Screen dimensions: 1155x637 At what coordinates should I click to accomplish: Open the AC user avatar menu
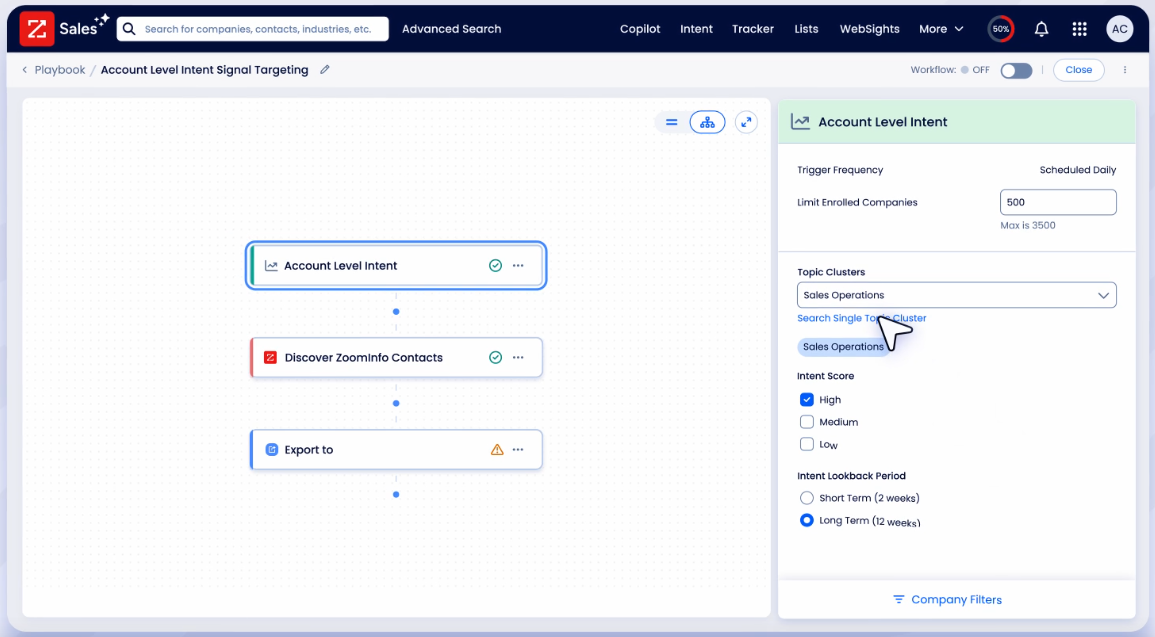pos(1119,29)
